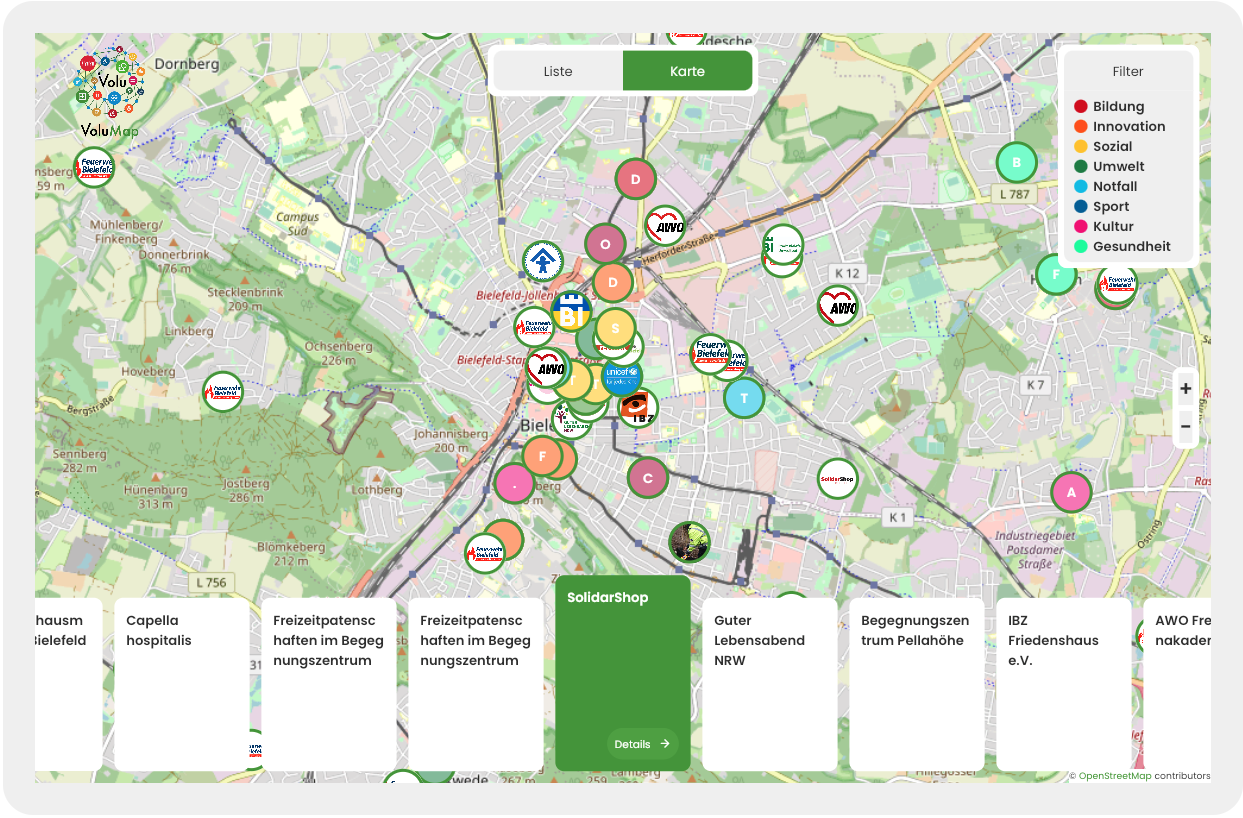Click the light blue T marker
The image size is (1243, 818).
click(743, 398)
